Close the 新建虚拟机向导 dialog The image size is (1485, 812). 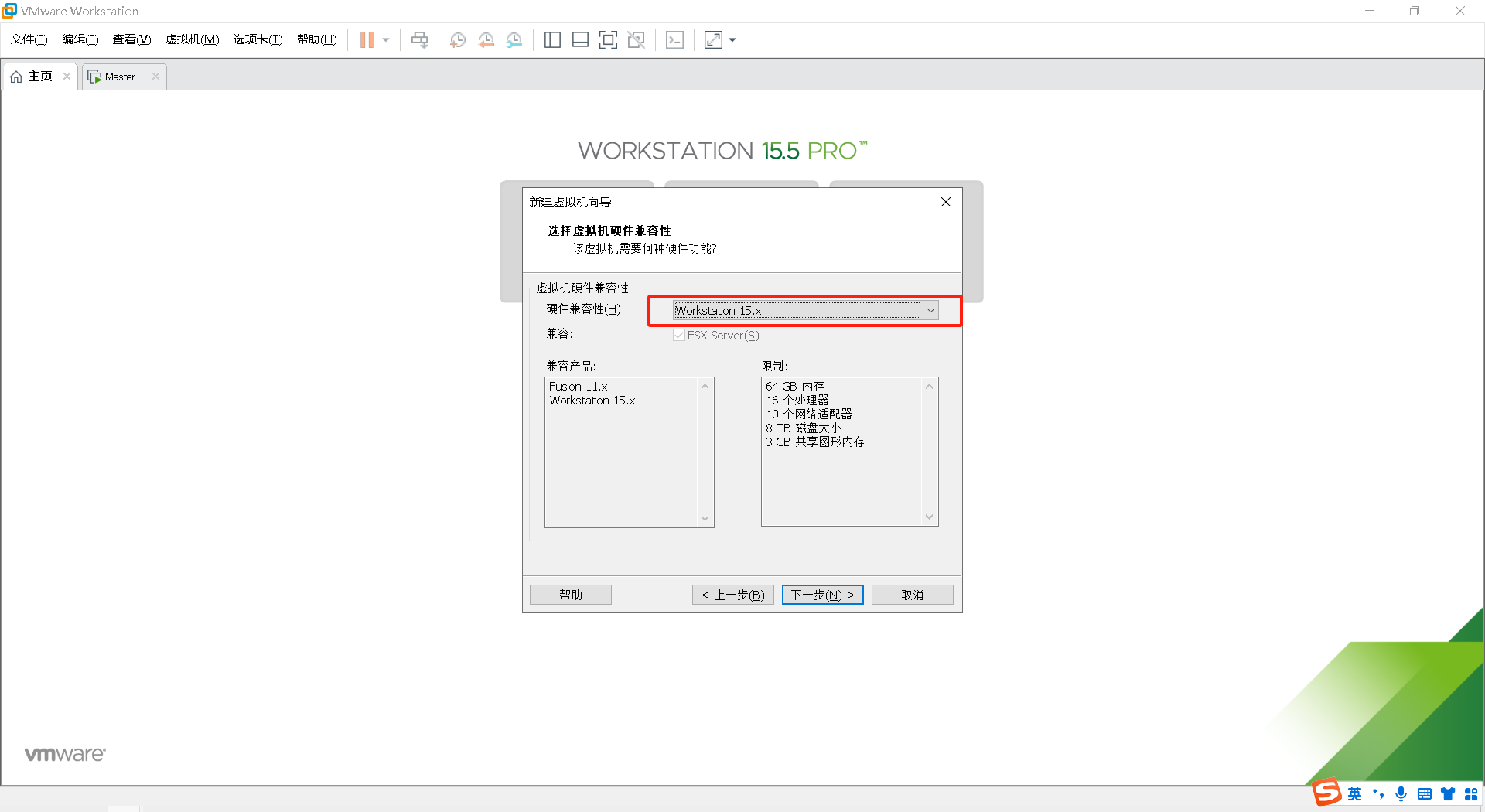[945, 202]
